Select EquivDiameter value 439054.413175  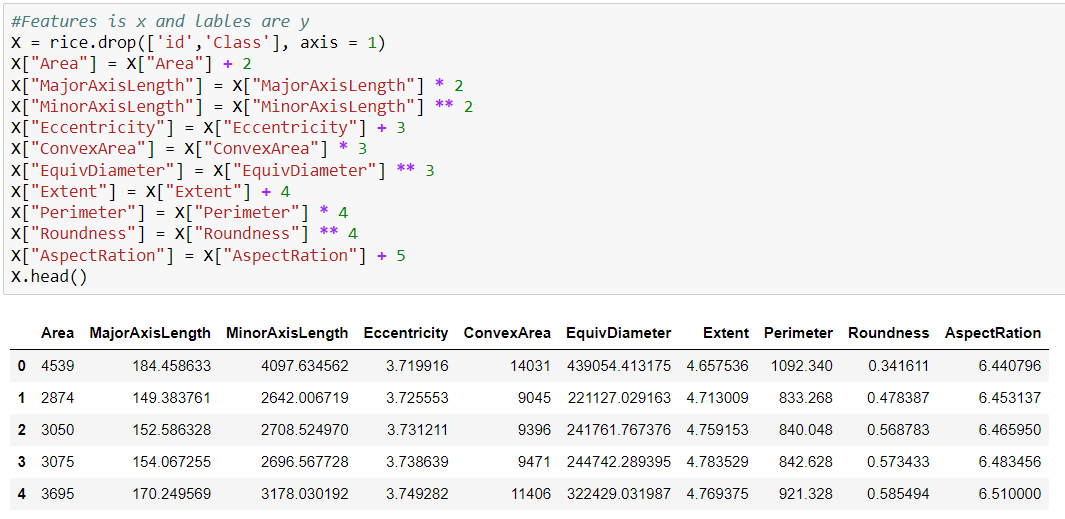click(619, 366)
